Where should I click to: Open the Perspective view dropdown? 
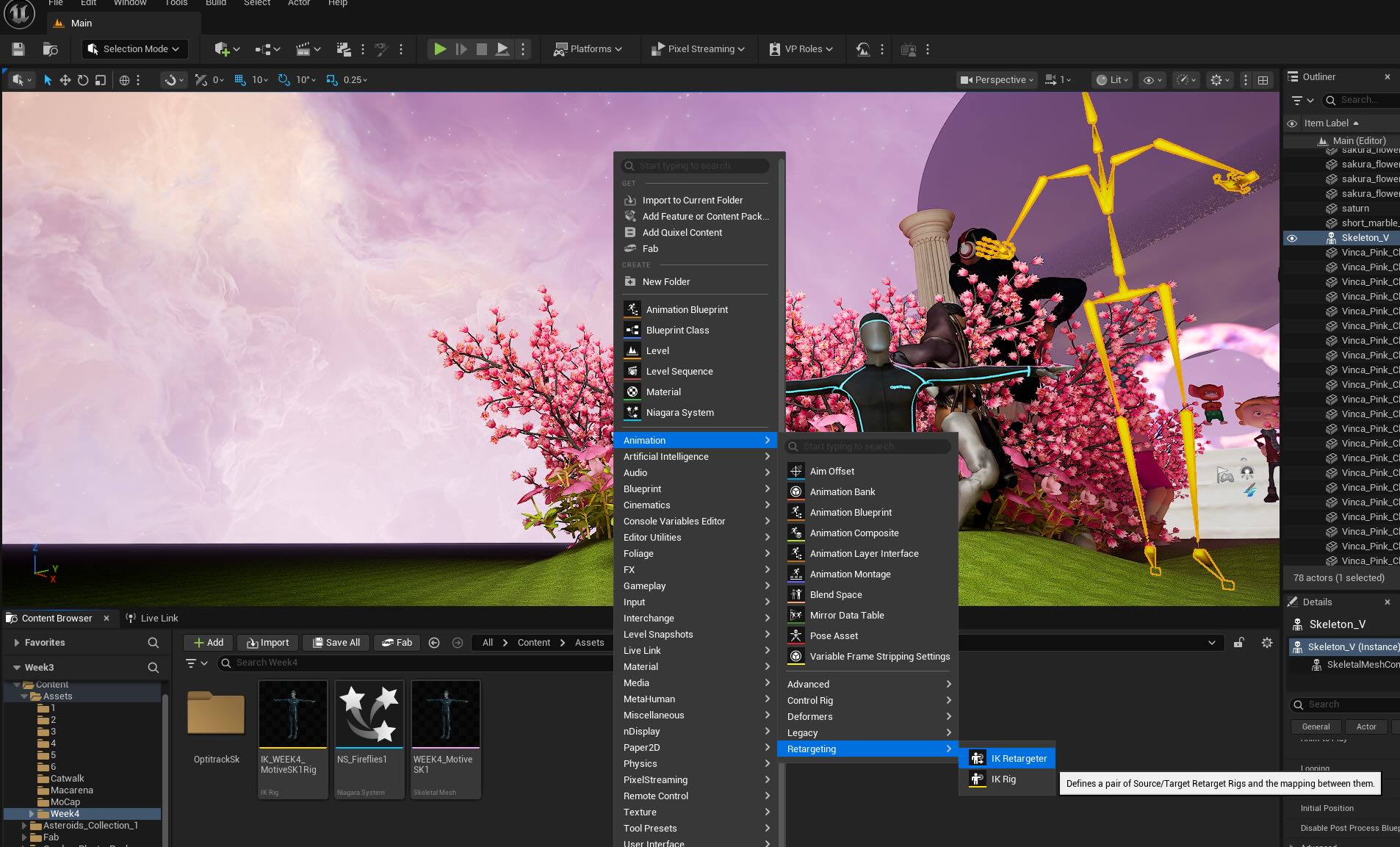(x=997, y=80)
